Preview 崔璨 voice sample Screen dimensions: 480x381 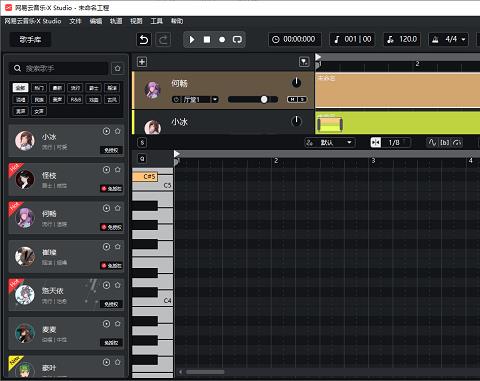point(106,247)
